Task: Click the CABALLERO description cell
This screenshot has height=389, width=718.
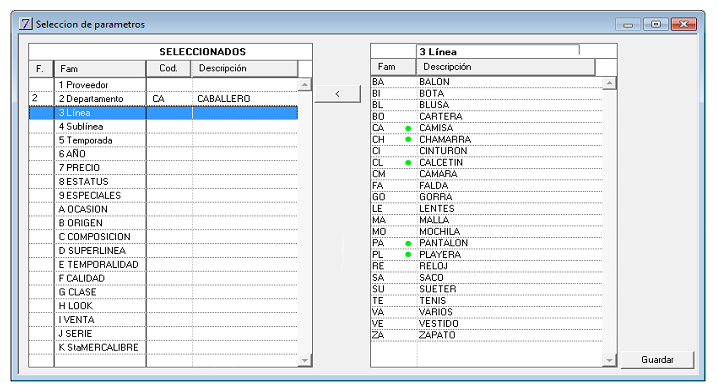Action: pos(245,99)
